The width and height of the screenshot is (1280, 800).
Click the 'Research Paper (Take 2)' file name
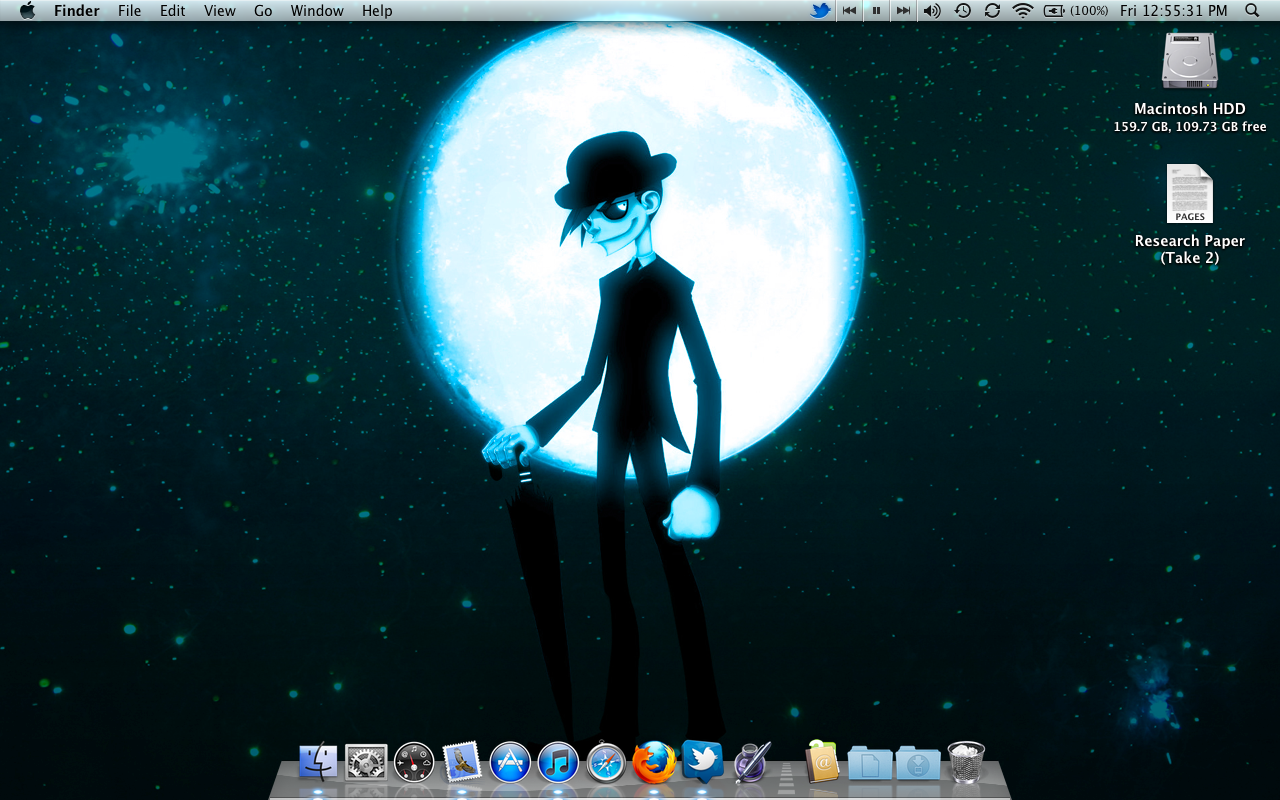click(x=1190, y=249)
